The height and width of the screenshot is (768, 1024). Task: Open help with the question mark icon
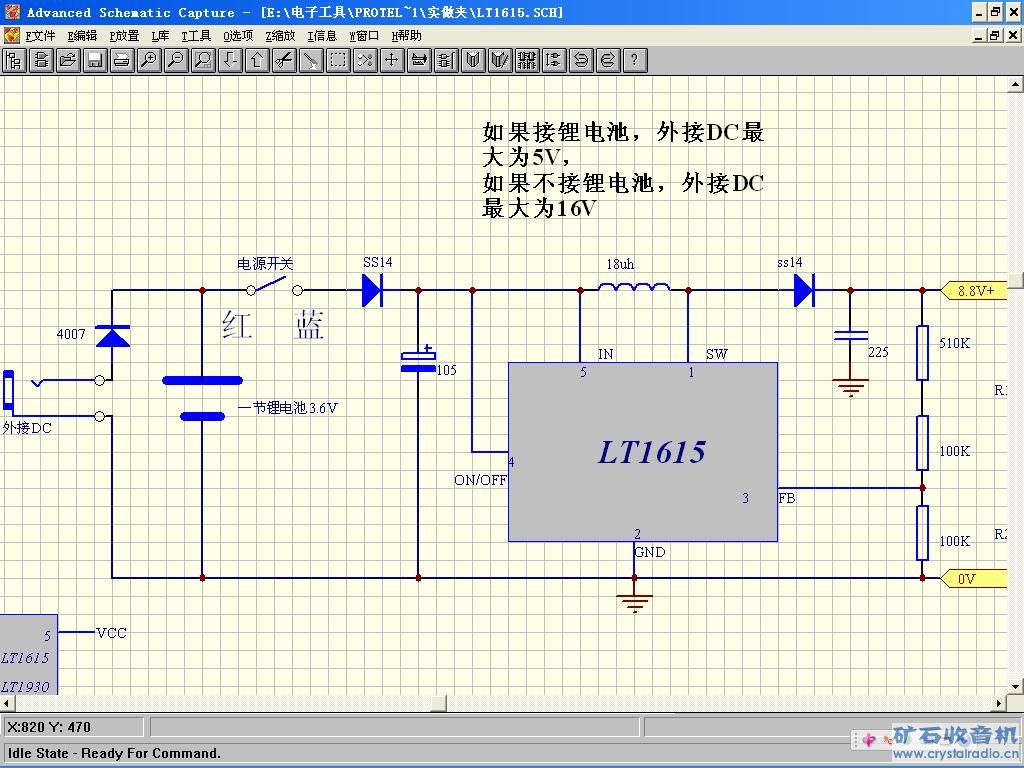pyautogui.click(x=635, y=61)
